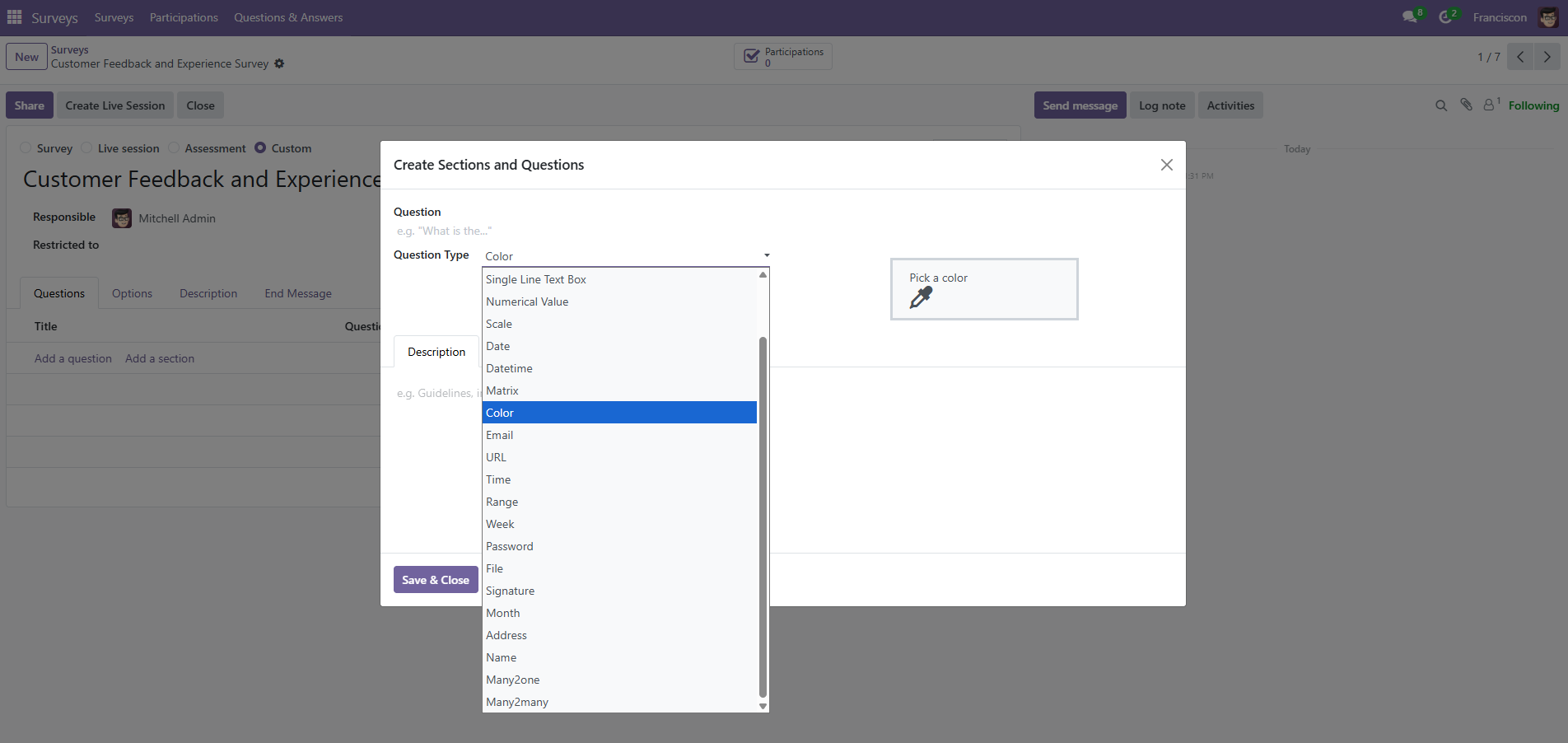Select highlighted Color option
The height and width of the screenshot is (743, 1568).
pyautogui.click(x=619, y=413)
